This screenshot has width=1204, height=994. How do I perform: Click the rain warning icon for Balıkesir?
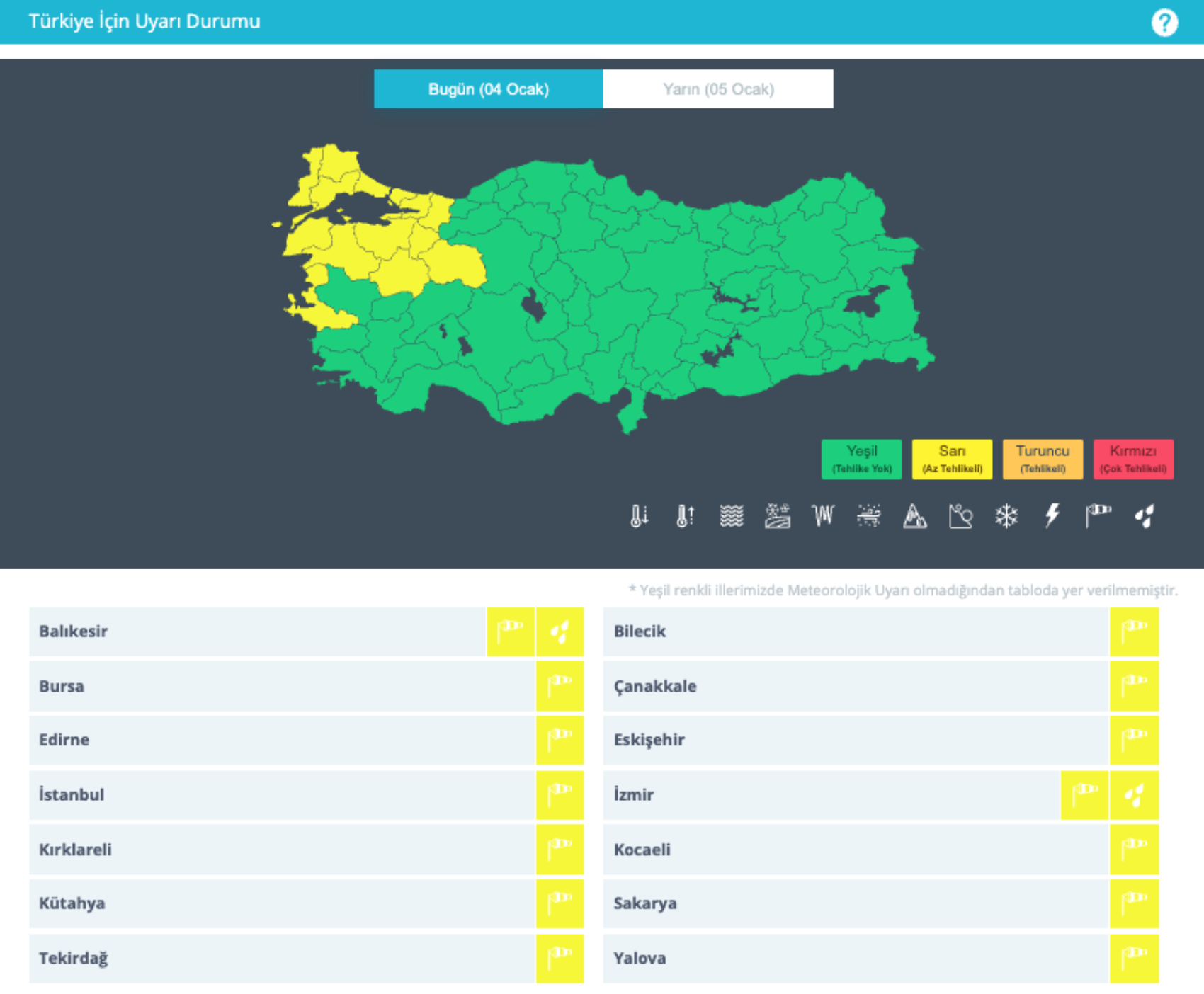560,632
